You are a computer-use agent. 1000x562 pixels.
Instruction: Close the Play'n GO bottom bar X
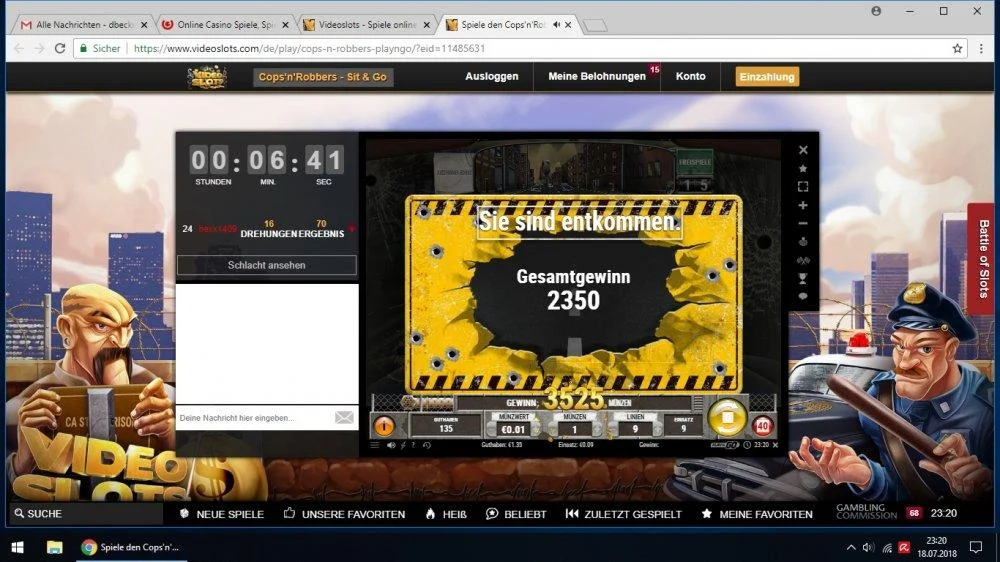pos(776,445)
